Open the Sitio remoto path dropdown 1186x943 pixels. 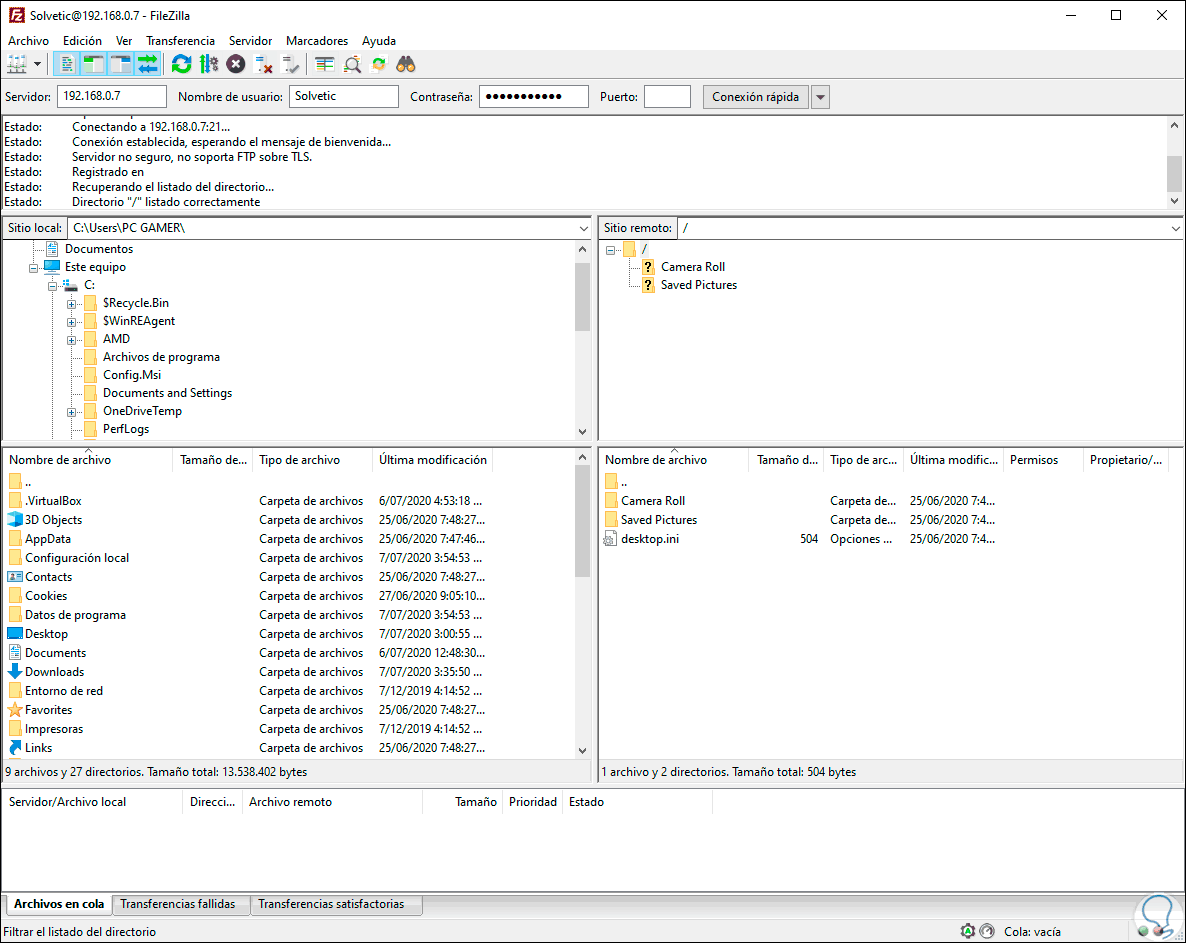1175,228
